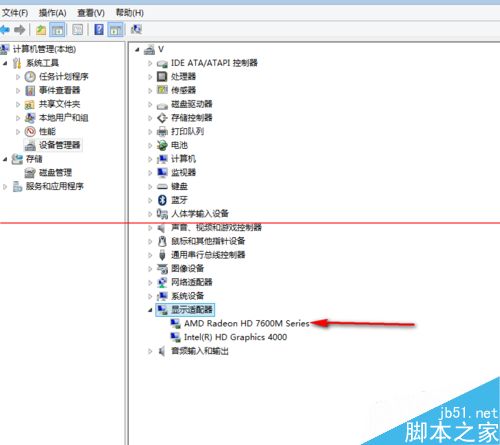Open the 操作(A) menu
This screenshot has width=500, height=445.
(52, 13)
